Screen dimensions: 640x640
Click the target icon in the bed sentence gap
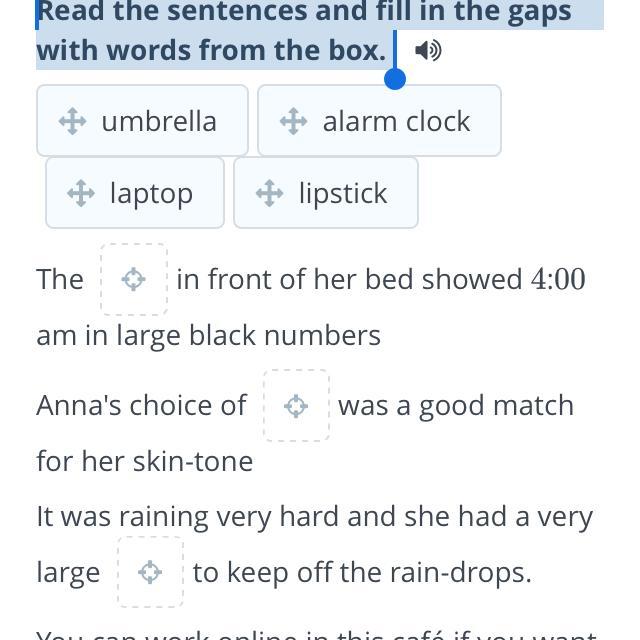(134, 279)
